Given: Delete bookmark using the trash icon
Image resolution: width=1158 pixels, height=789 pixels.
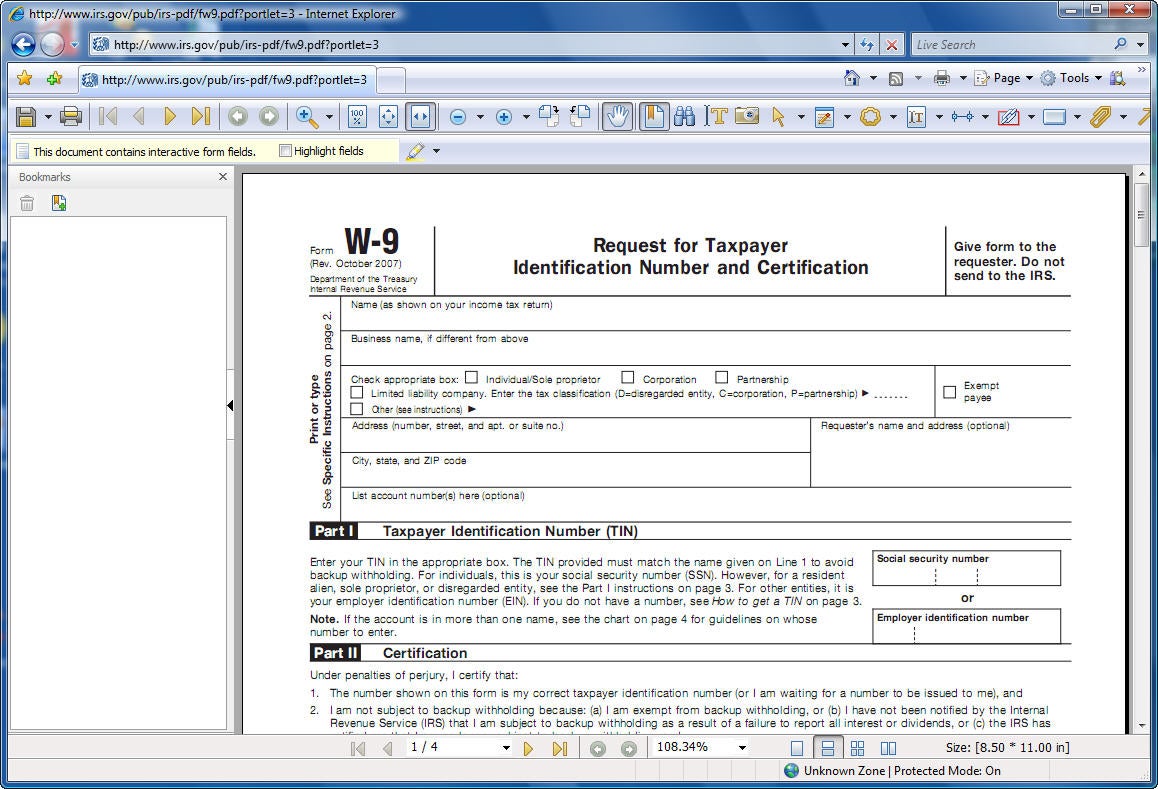Looking at the screenshot, I should (27, 203).
